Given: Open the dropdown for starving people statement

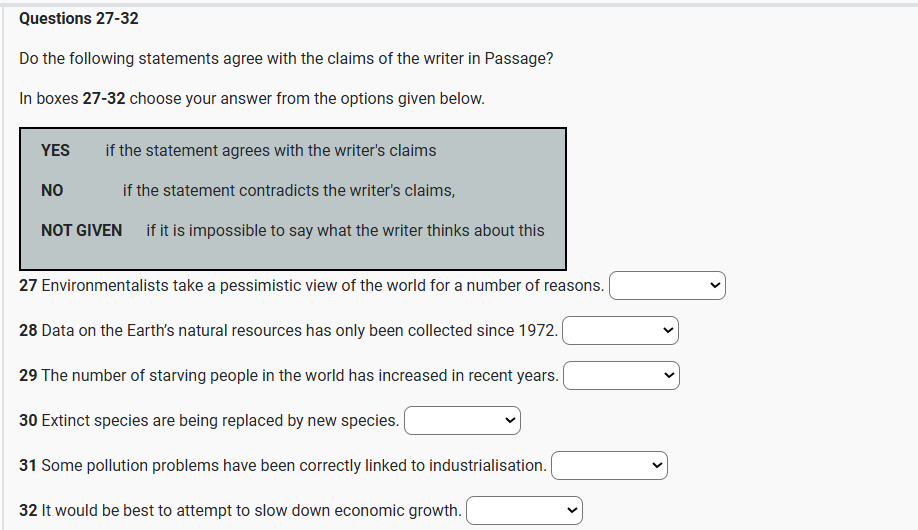Looking at the screenshot, I should click(620, 376).
